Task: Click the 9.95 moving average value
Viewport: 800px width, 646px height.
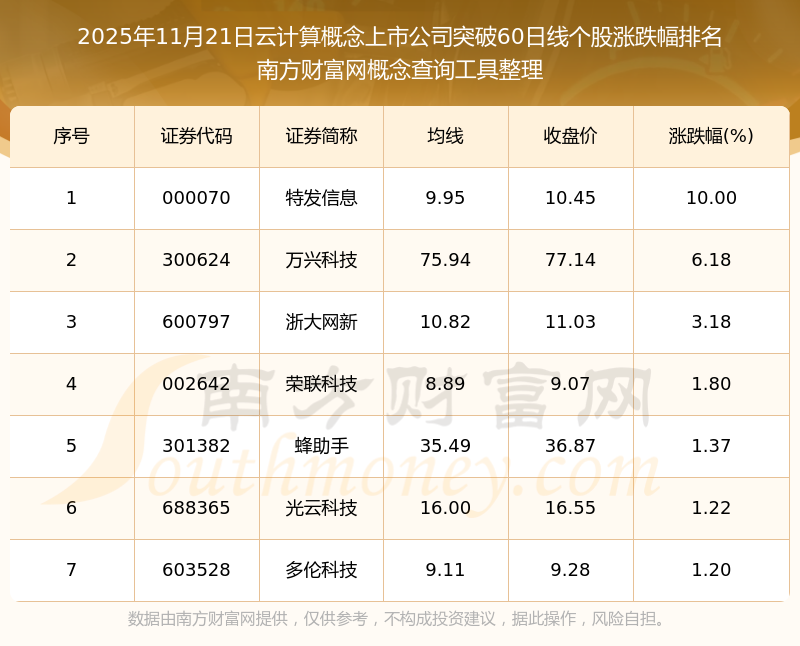Action: (x=445, y=198)
